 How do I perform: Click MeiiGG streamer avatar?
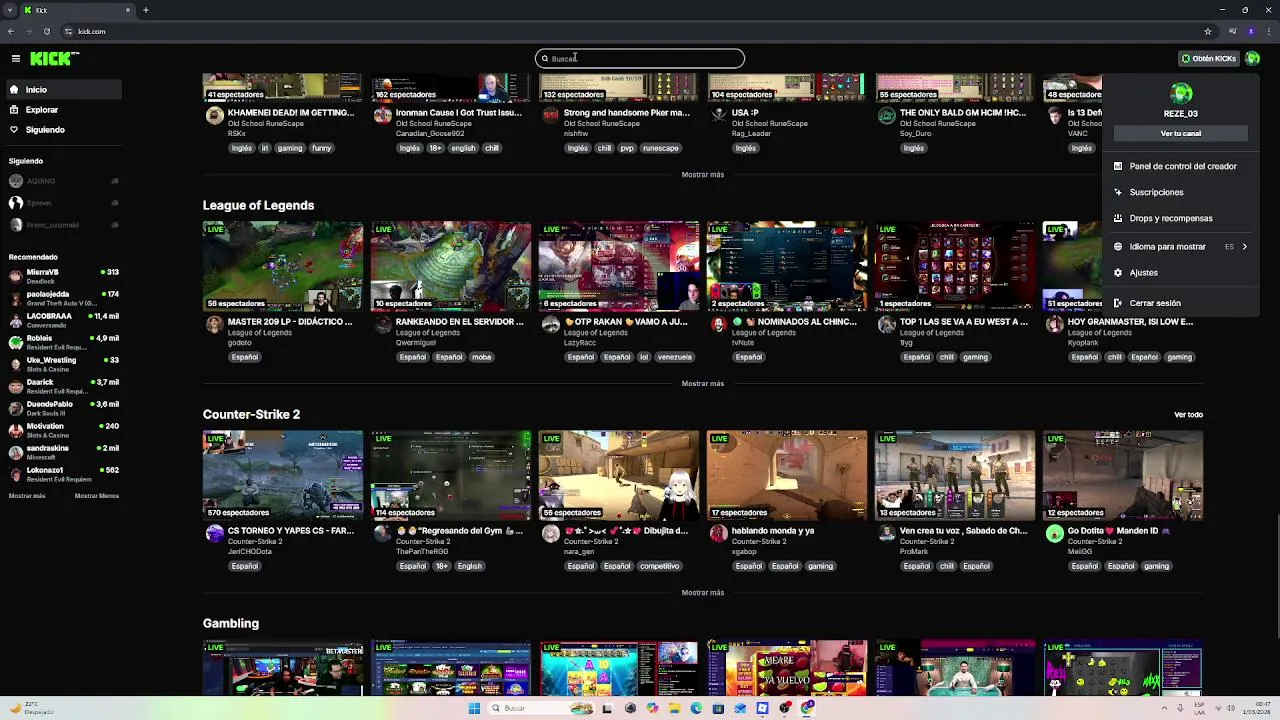pos(1054,534)
